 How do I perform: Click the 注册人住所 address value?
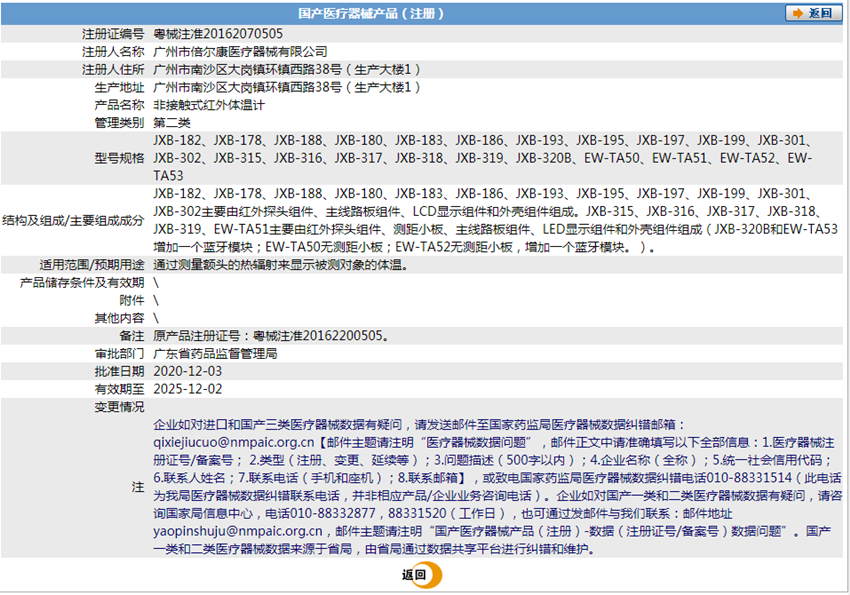pos(287,69)
